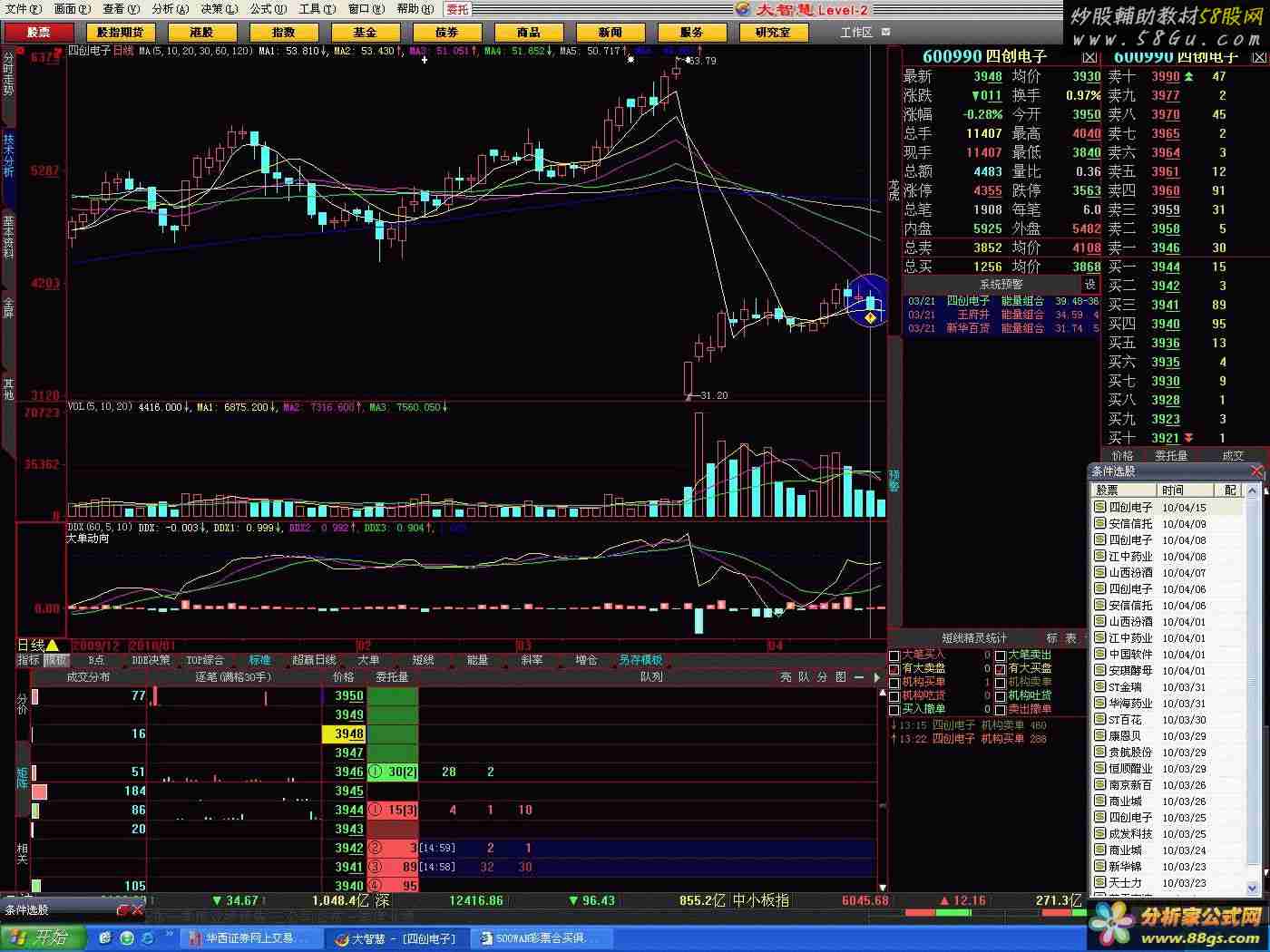The image size is (1270, 952).
Task: Select the TOP综合 indicator tab
Action: (x=205, y=660)
